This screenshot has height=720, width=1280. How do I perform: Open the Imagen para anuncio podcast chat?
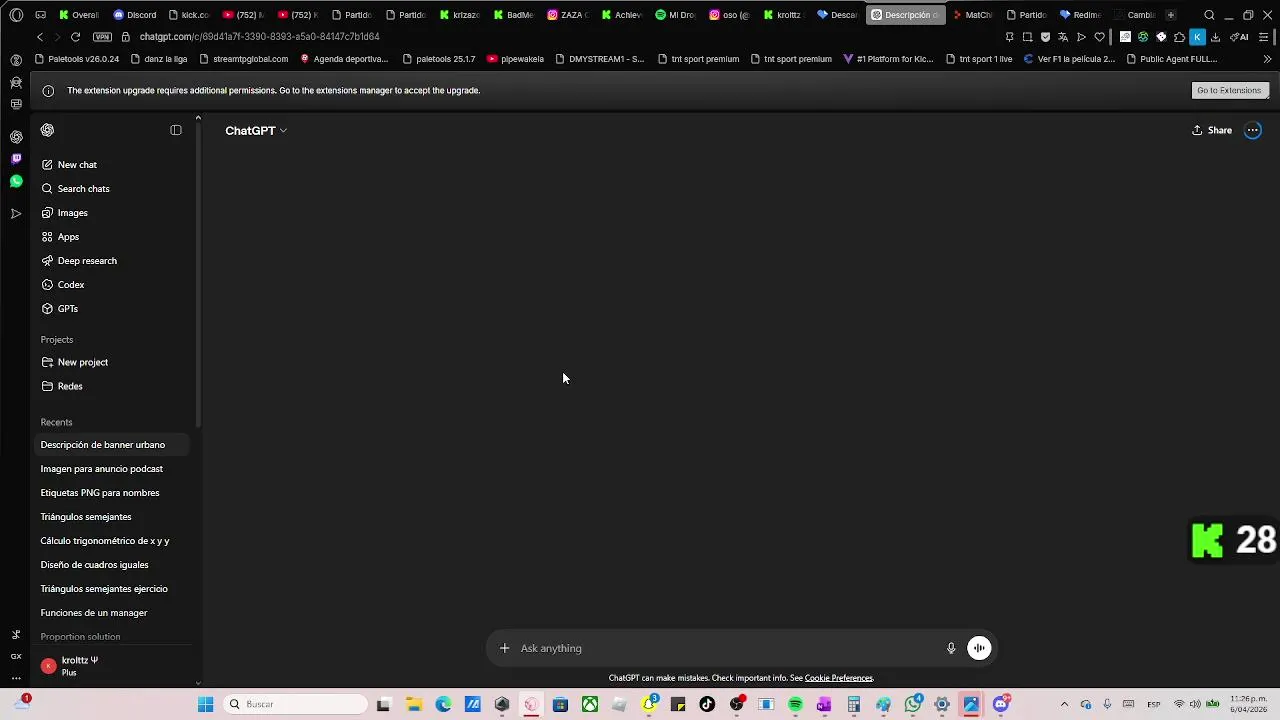click(x=112, y=469)
